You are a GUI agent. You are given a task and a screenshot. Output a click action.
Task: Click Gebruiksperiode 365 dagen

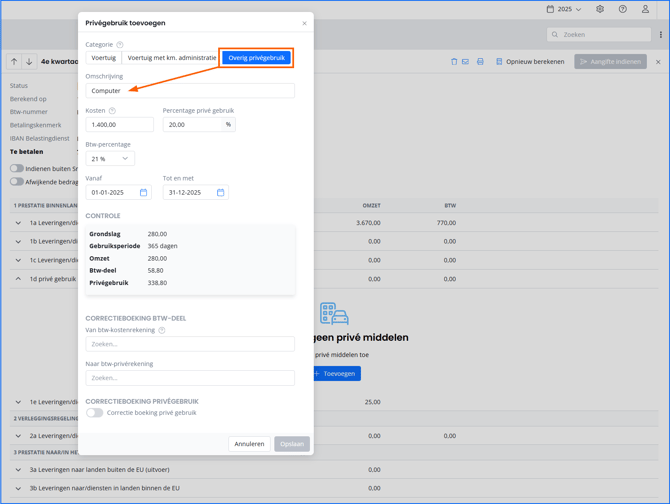pos(162,246)
